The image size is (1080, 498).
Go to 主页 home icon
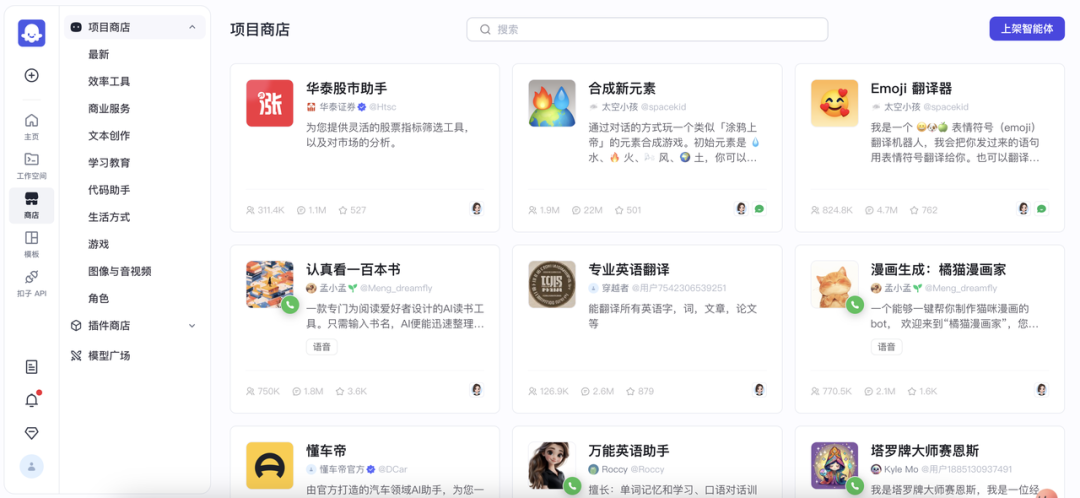point(32,120)
